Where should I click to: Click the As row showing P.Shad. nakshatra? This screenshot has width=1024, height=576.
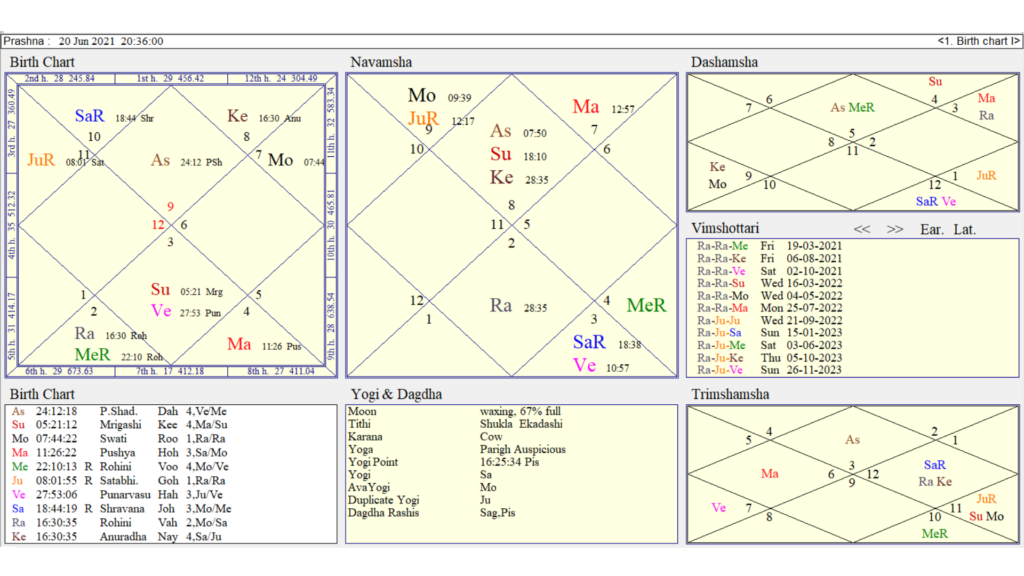click(x=120, y=411)
